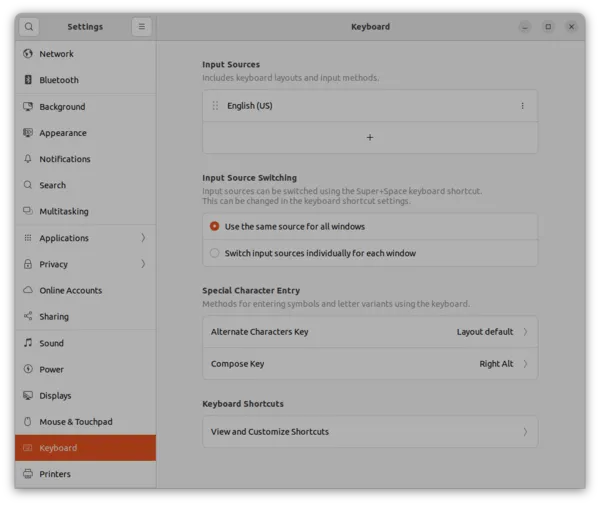600x505 pixels.
Task: Open Sharing settings label
Action: pos(54,317)
